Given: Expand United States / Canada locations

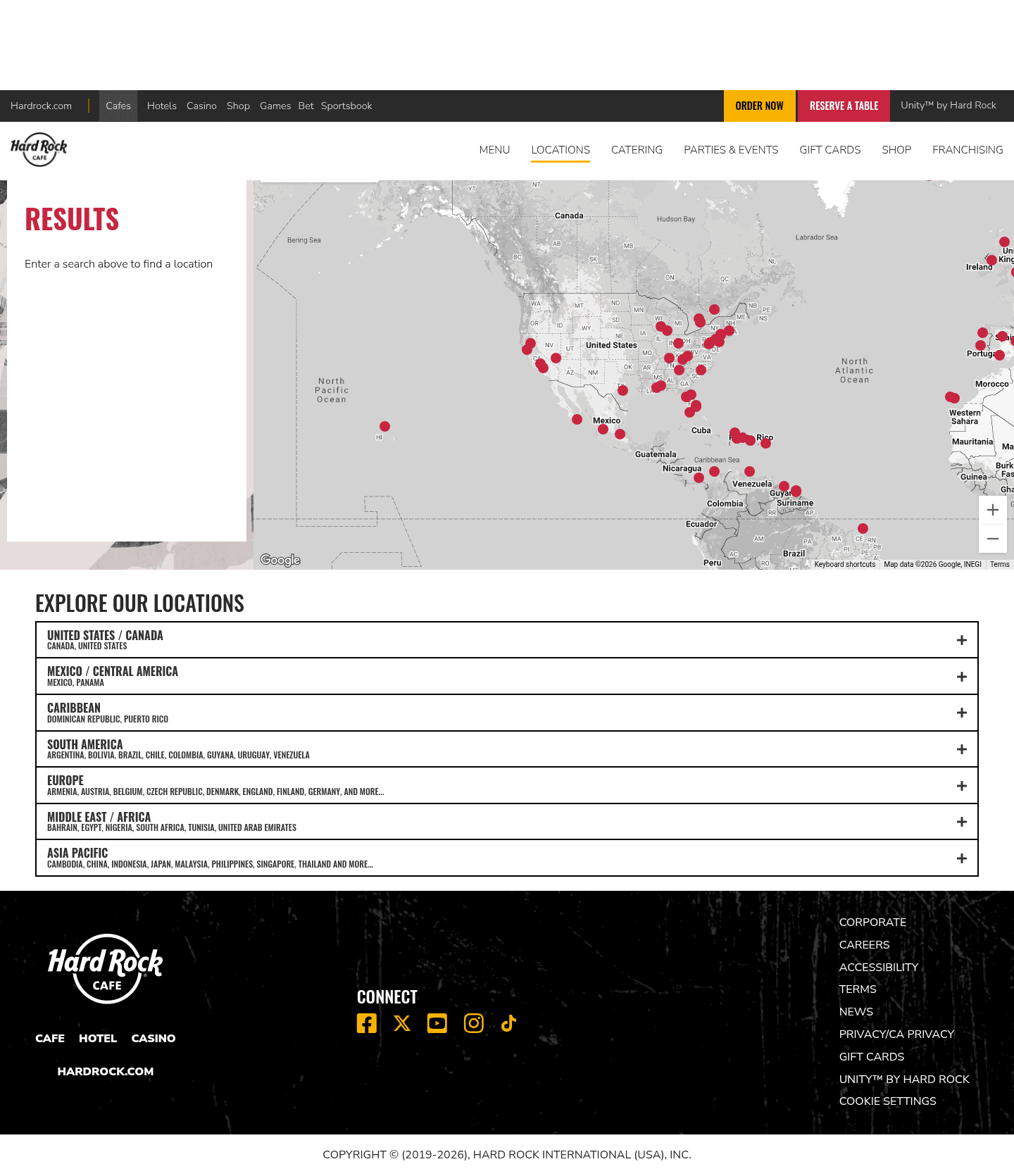Looking at the screenshot, I should pos(507,640).
